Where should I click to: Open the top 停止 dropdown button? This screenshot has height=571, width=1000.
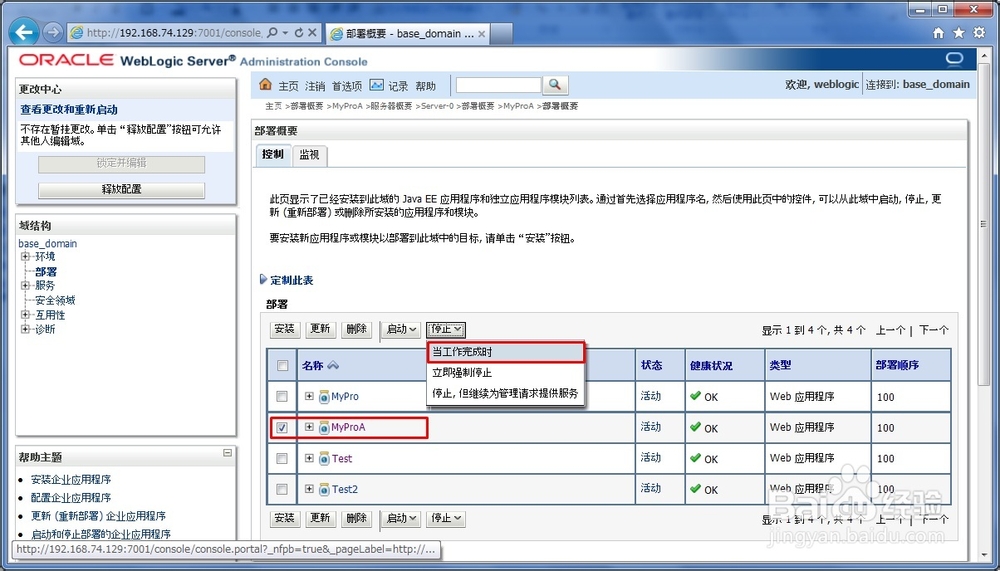(445, 329)
